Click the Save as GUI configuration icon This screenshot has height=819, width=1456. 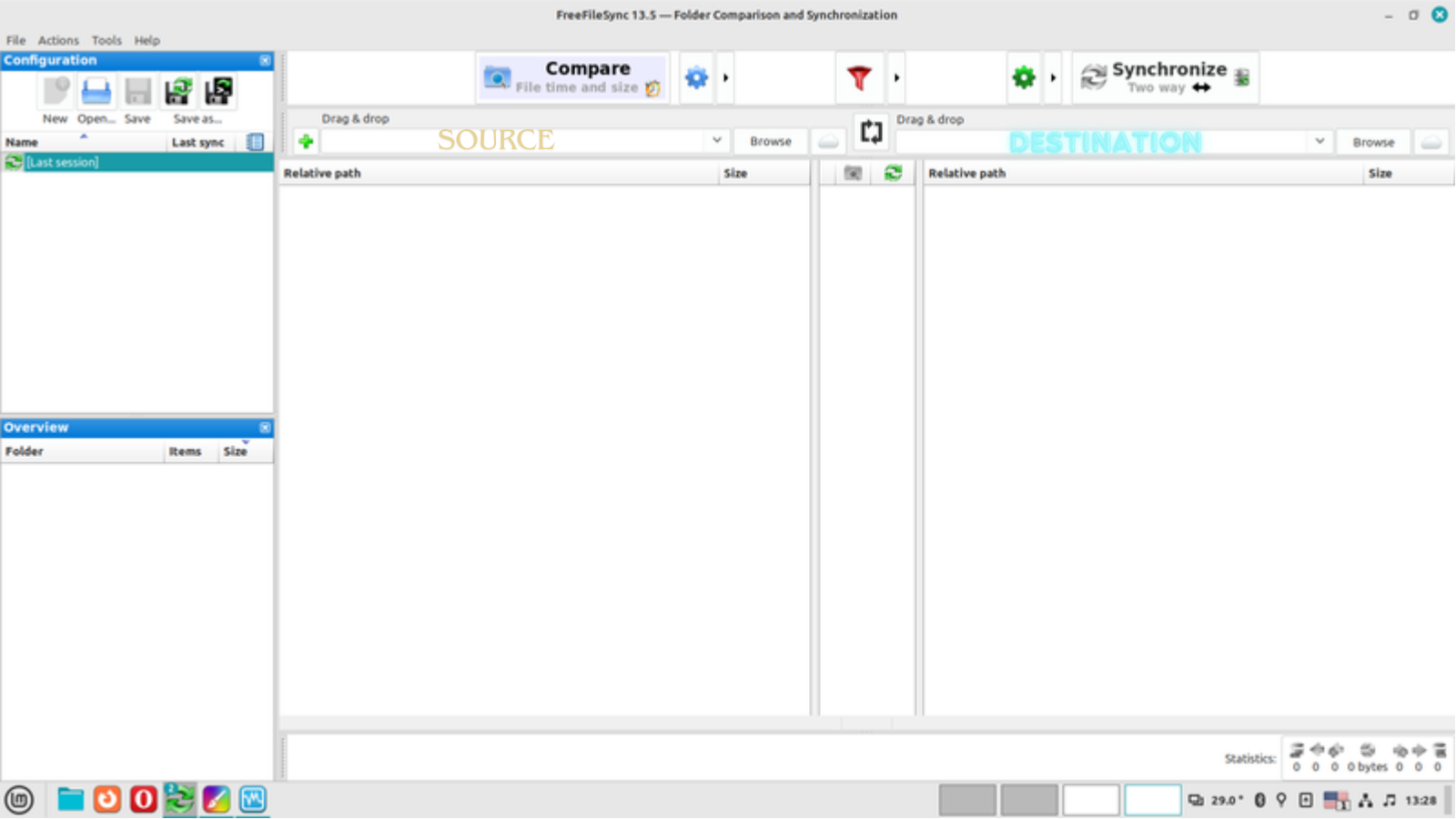pyautogui.click(x=178, y=92)
